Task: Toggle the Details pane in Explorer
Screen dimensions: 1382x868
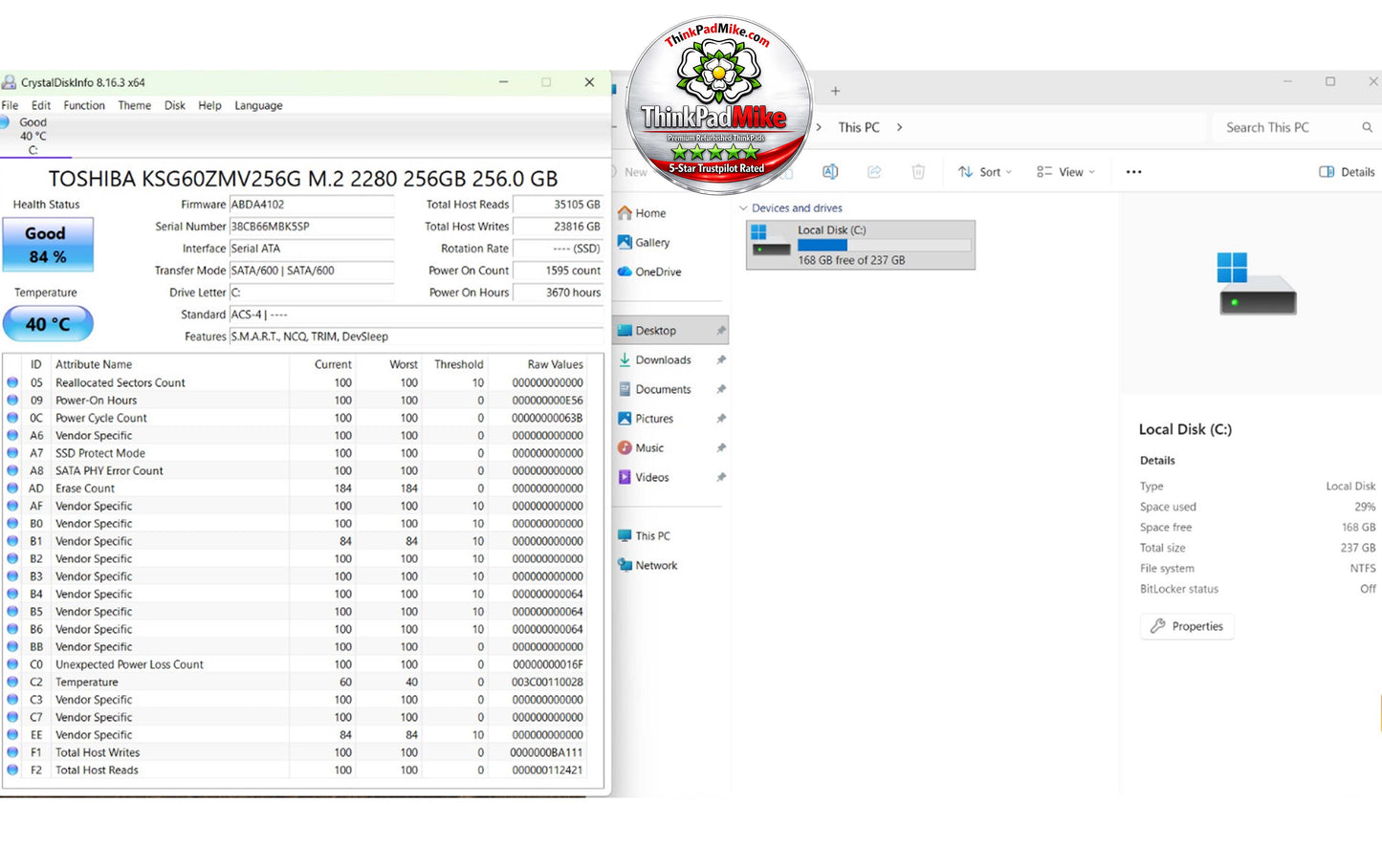Action: (x=1347, y=172)
